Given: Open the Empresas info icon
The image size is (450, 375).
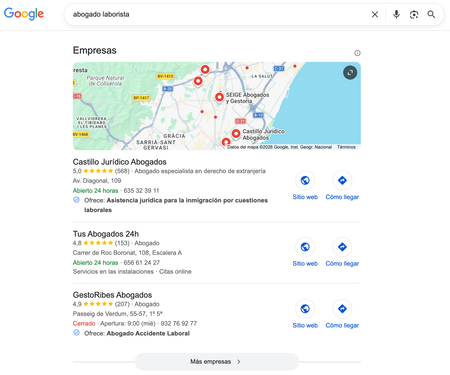Looking at the screenshot, I should tap(357, 53).
